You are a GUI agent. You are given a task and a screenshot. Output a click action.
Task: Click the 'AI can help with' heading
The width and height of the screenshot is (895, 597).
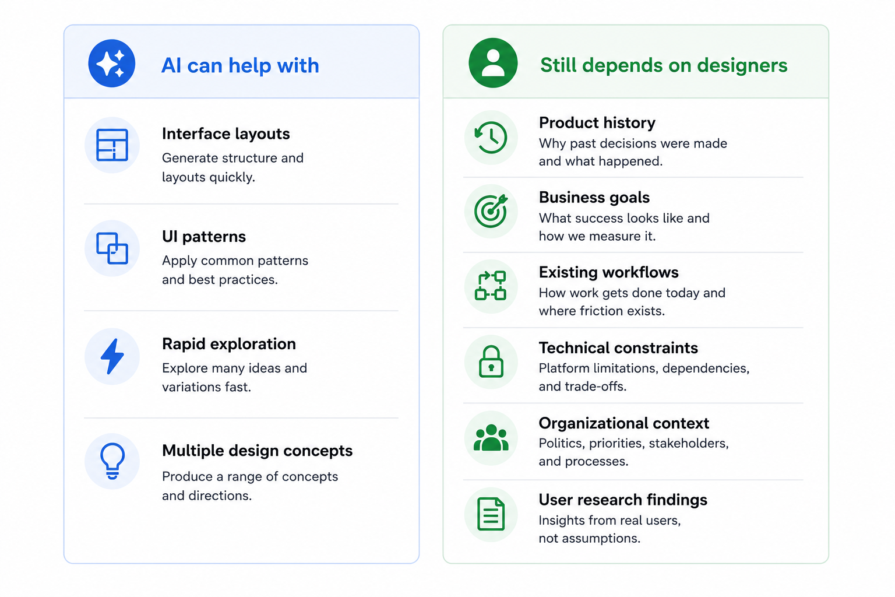[x=240, y=66]
